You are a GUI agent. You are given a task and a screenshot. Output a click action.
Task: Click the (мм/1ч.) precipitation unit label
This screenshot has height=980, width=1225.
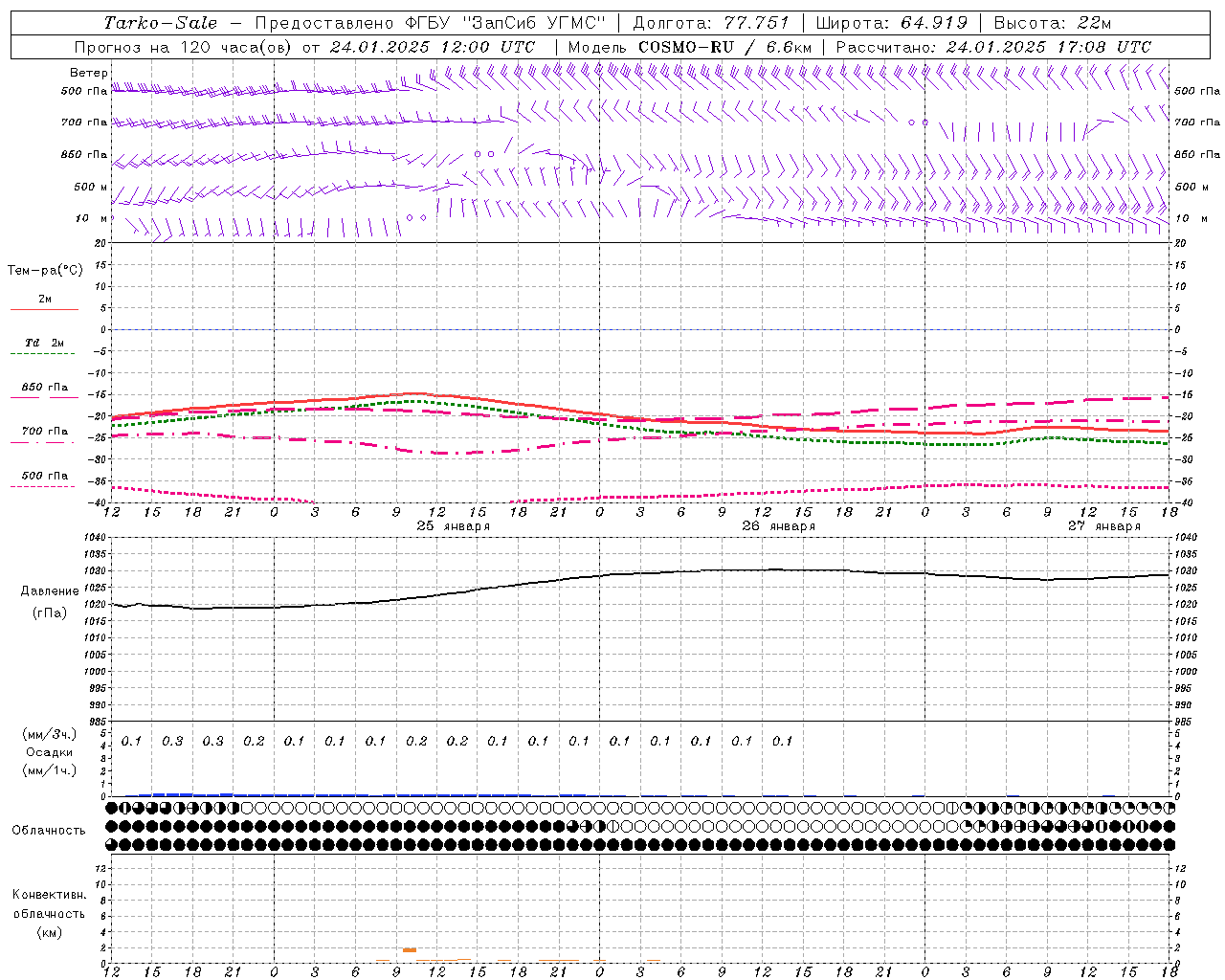tap(50, 770)
